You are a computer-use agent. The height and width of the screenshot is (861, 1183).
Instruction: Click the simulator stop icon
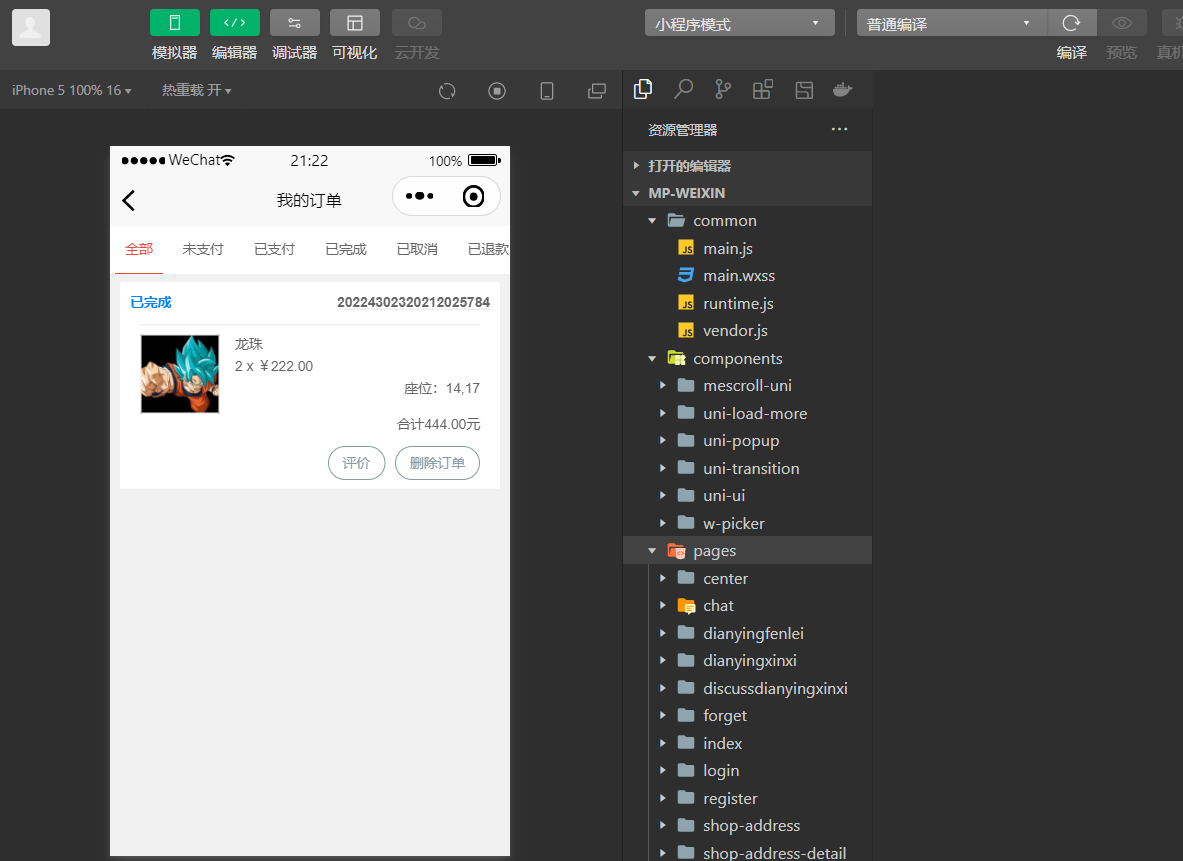tap(496, 91)
